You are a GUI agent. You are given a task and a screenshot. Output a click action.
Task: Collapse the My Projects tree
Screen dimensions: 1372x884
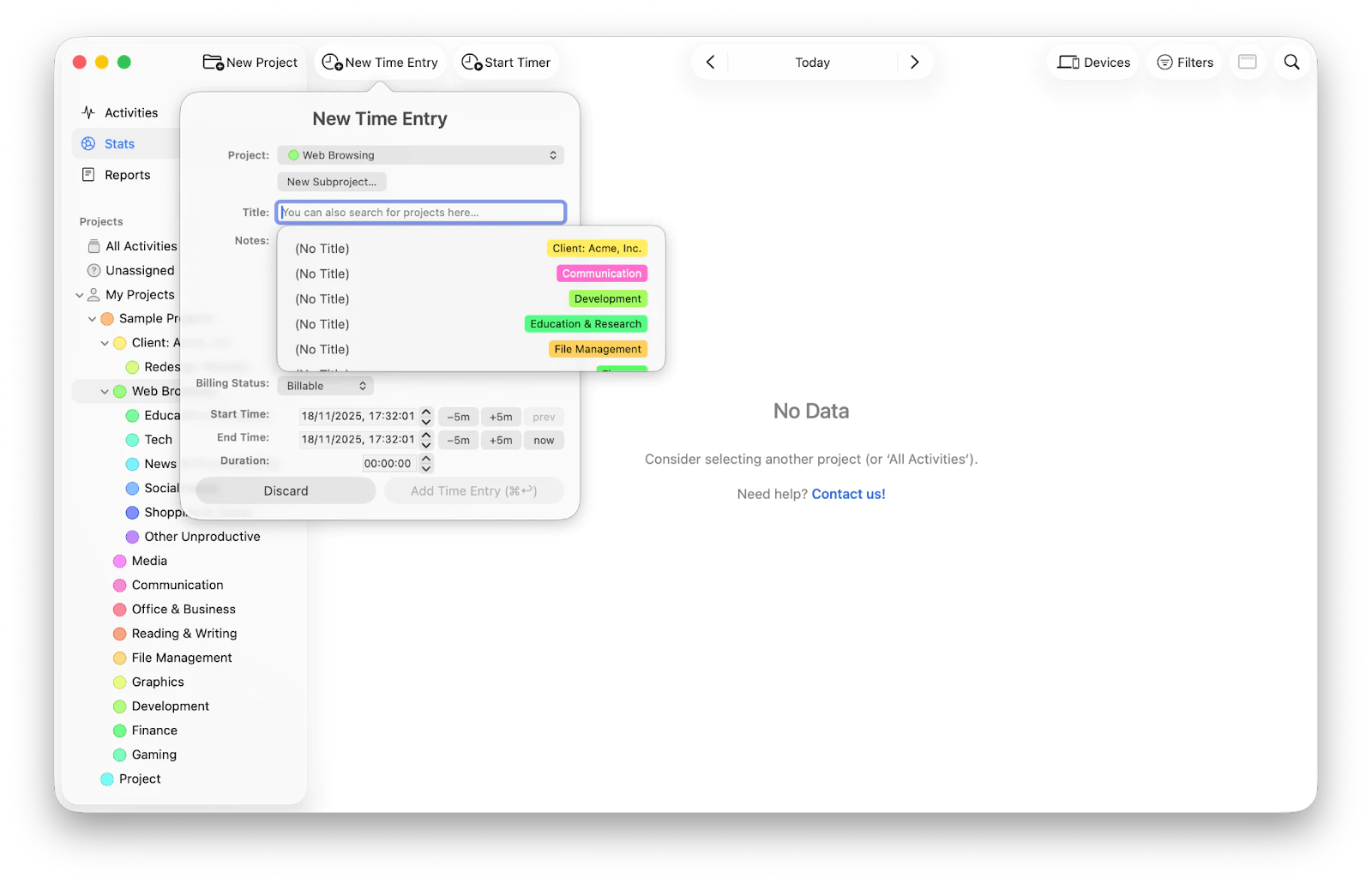coord(81,294)
